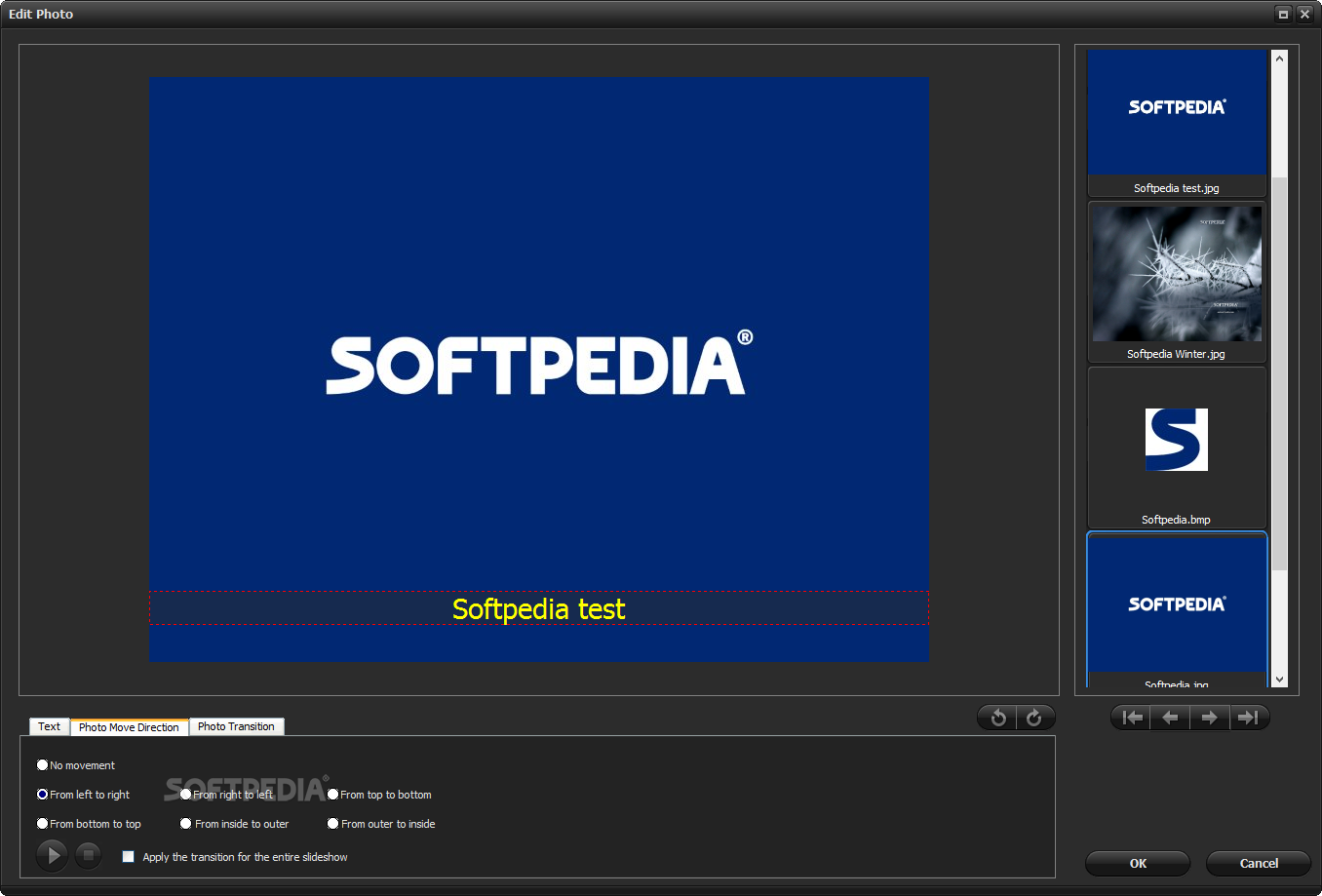Rotate the photo counterclockwise
The height and width of the screenshot is (896, 1322).
point(997,719)
